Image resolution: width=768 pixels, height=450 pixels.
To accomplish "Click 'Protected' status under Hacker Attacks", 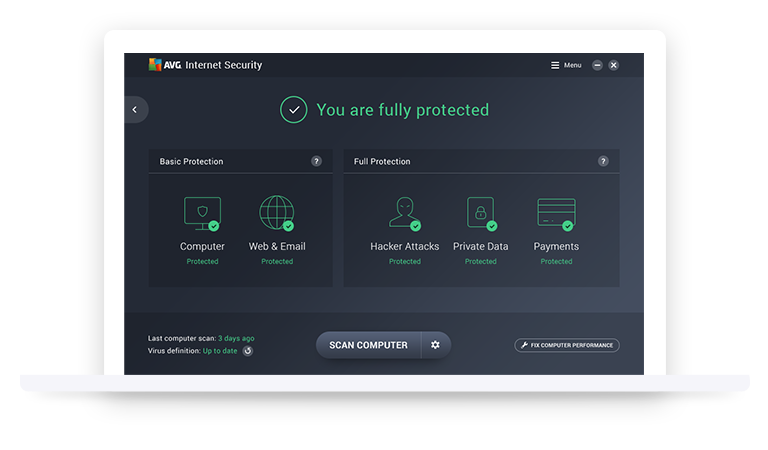I will [x=405, y=261].
